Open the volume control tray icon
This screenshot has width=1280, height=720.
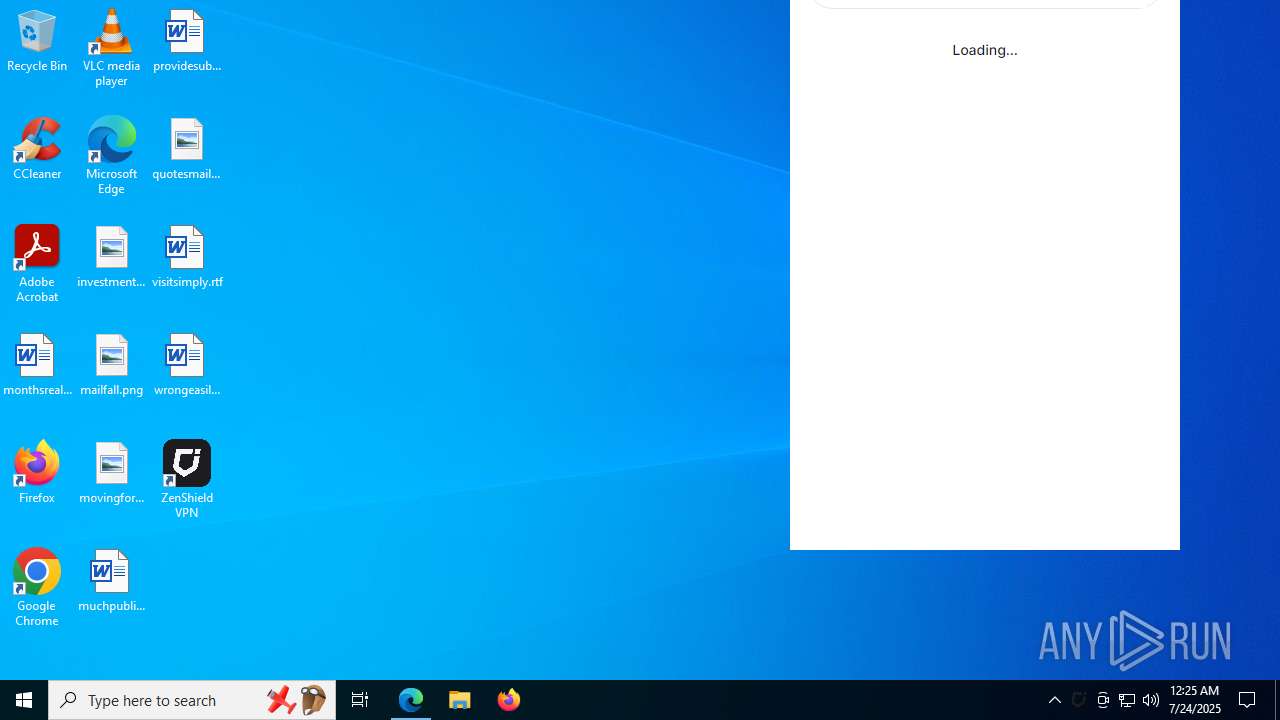(1151, 700)
